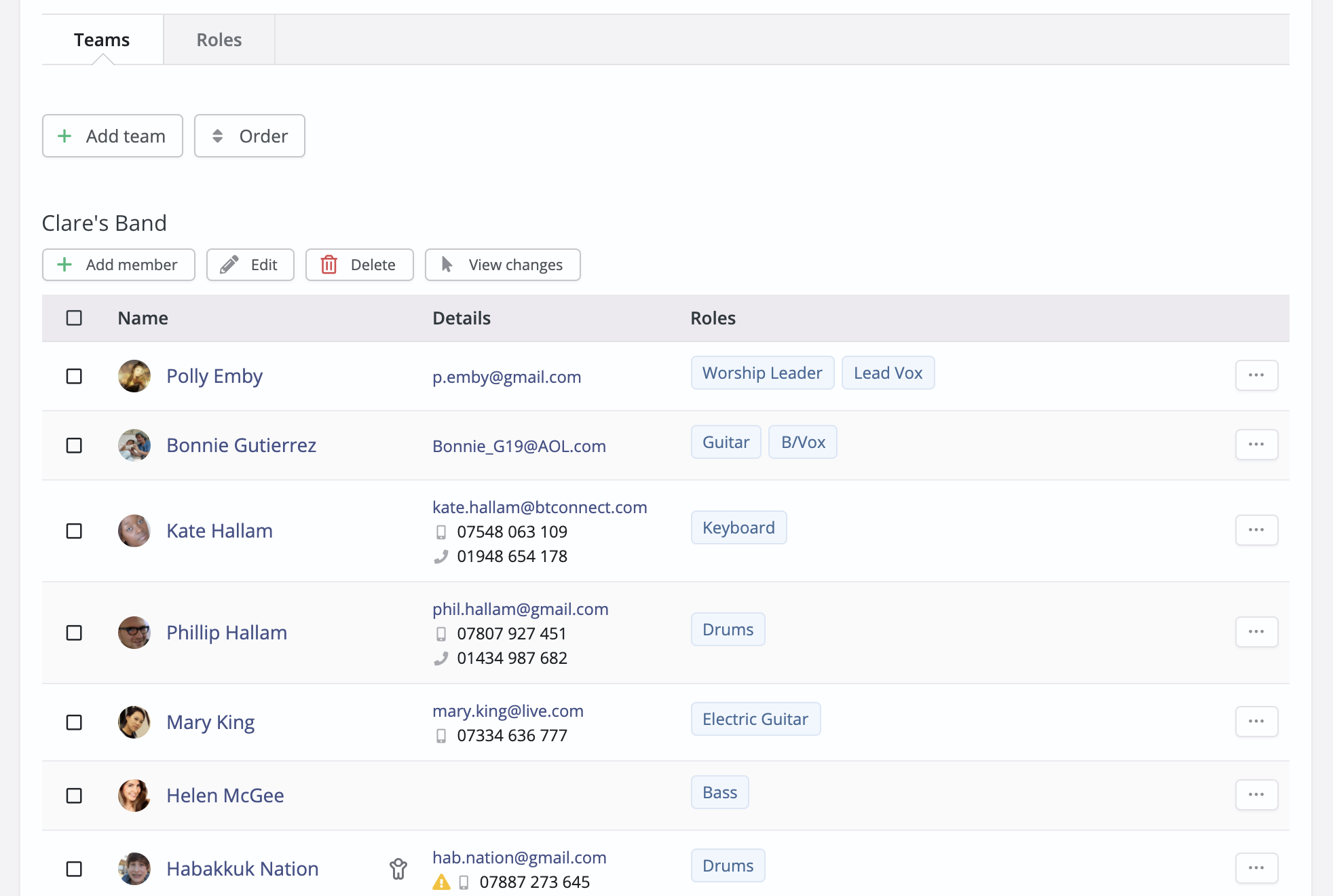Check the select-all checkbox in the table header
This screenshot has width=1333, height=896.
pyautogui.click(x=74, y=318)
